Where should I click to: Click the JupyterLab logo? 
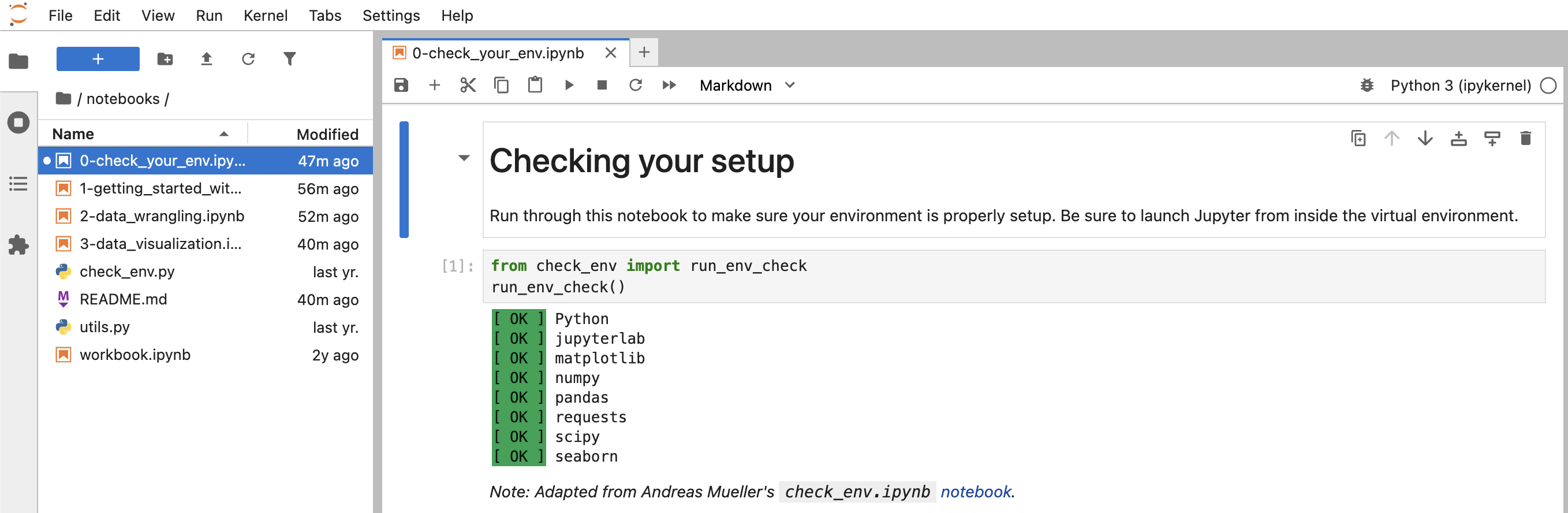coord(18,14)
